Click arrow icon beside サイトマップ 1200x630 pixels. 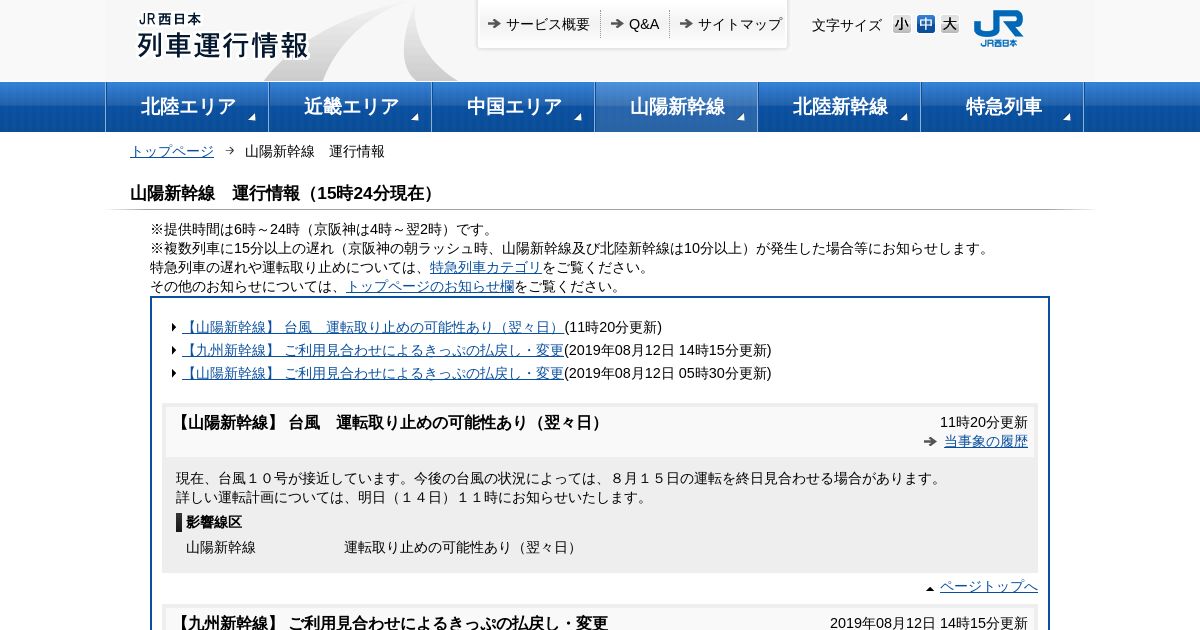coord(686,23)
